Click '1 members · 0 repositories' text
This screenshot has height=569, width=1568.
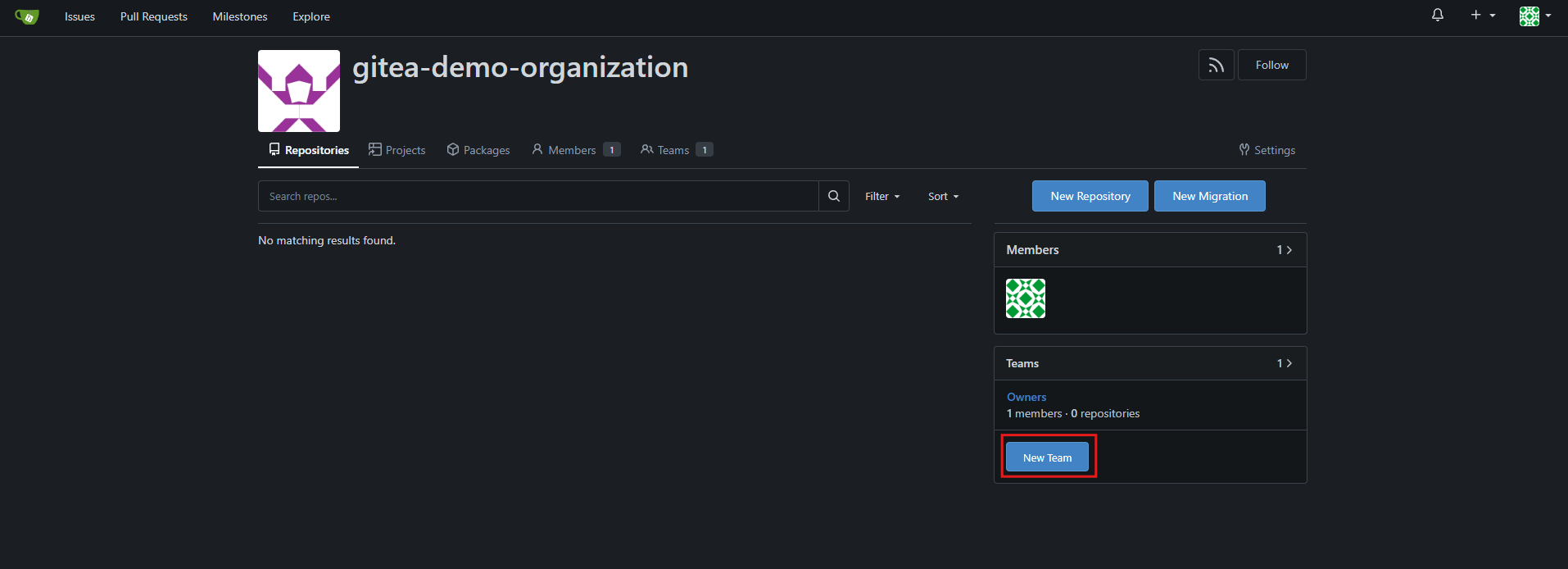(1073, 413)
